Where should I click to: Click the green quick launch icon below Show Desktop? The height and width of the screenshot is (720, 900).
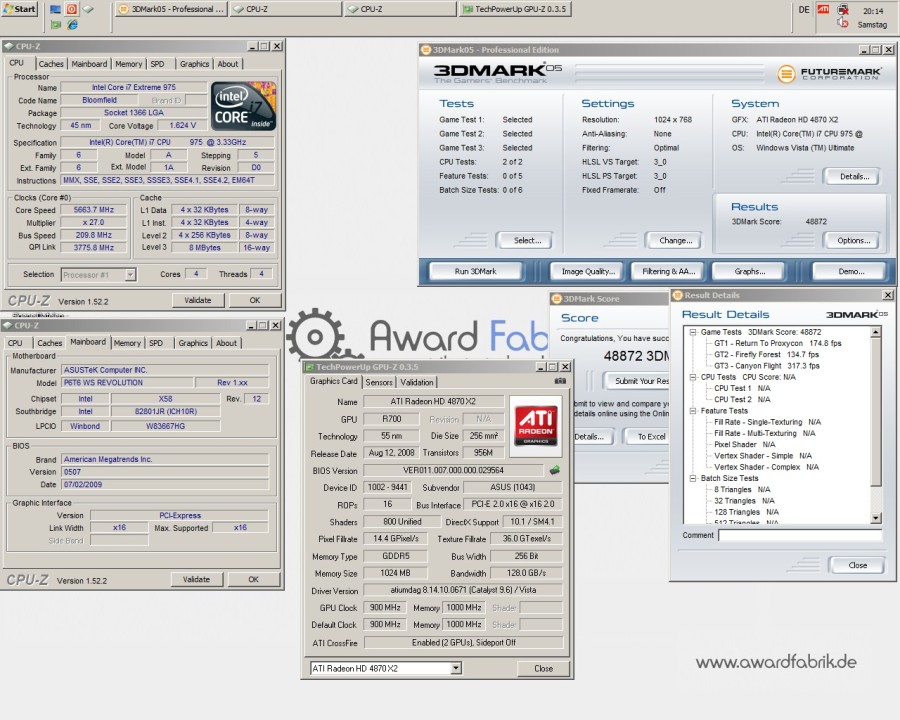click(56, 25)
